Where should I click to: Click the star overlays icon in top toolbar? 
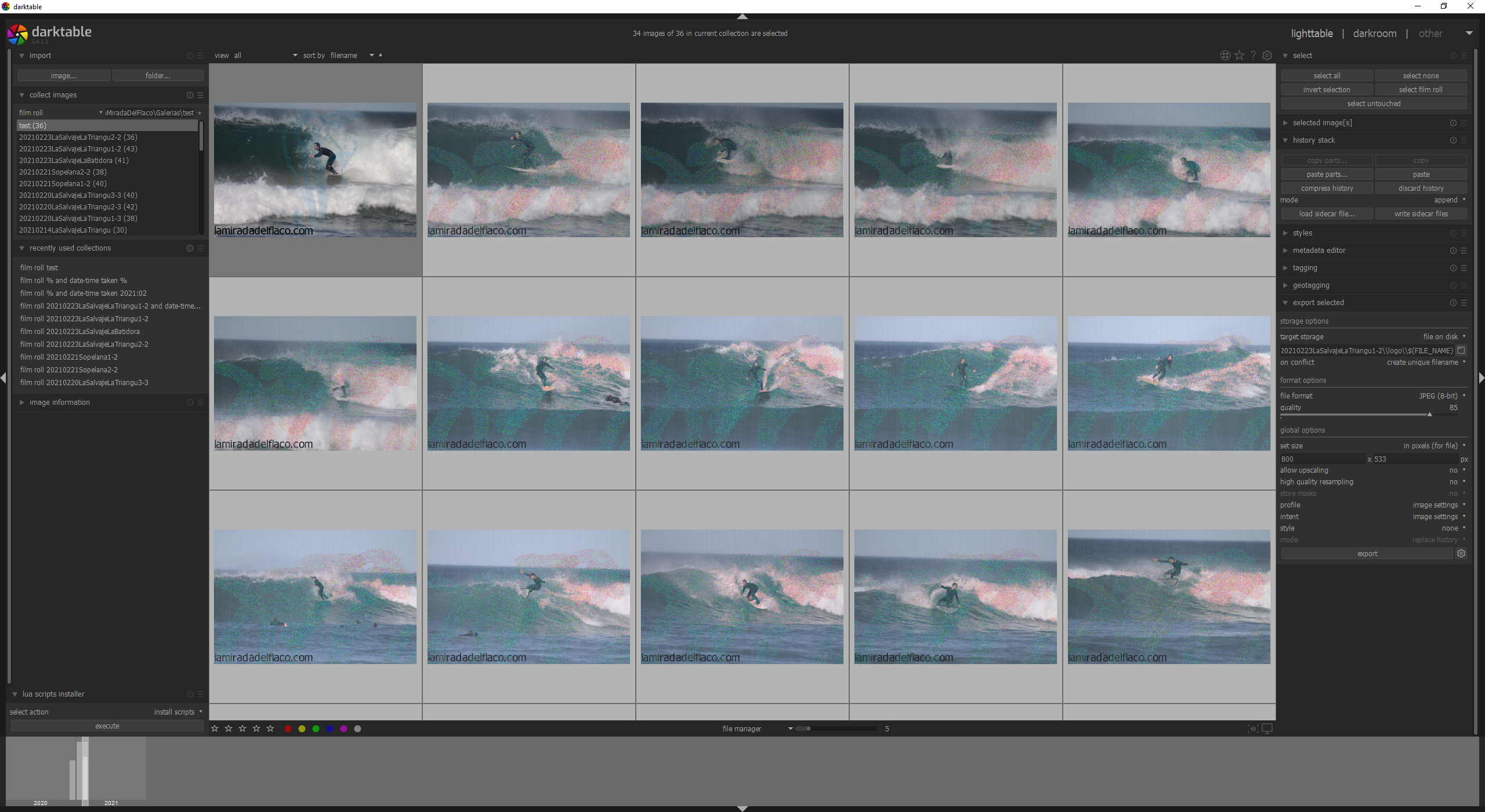tap(1240, 55)
